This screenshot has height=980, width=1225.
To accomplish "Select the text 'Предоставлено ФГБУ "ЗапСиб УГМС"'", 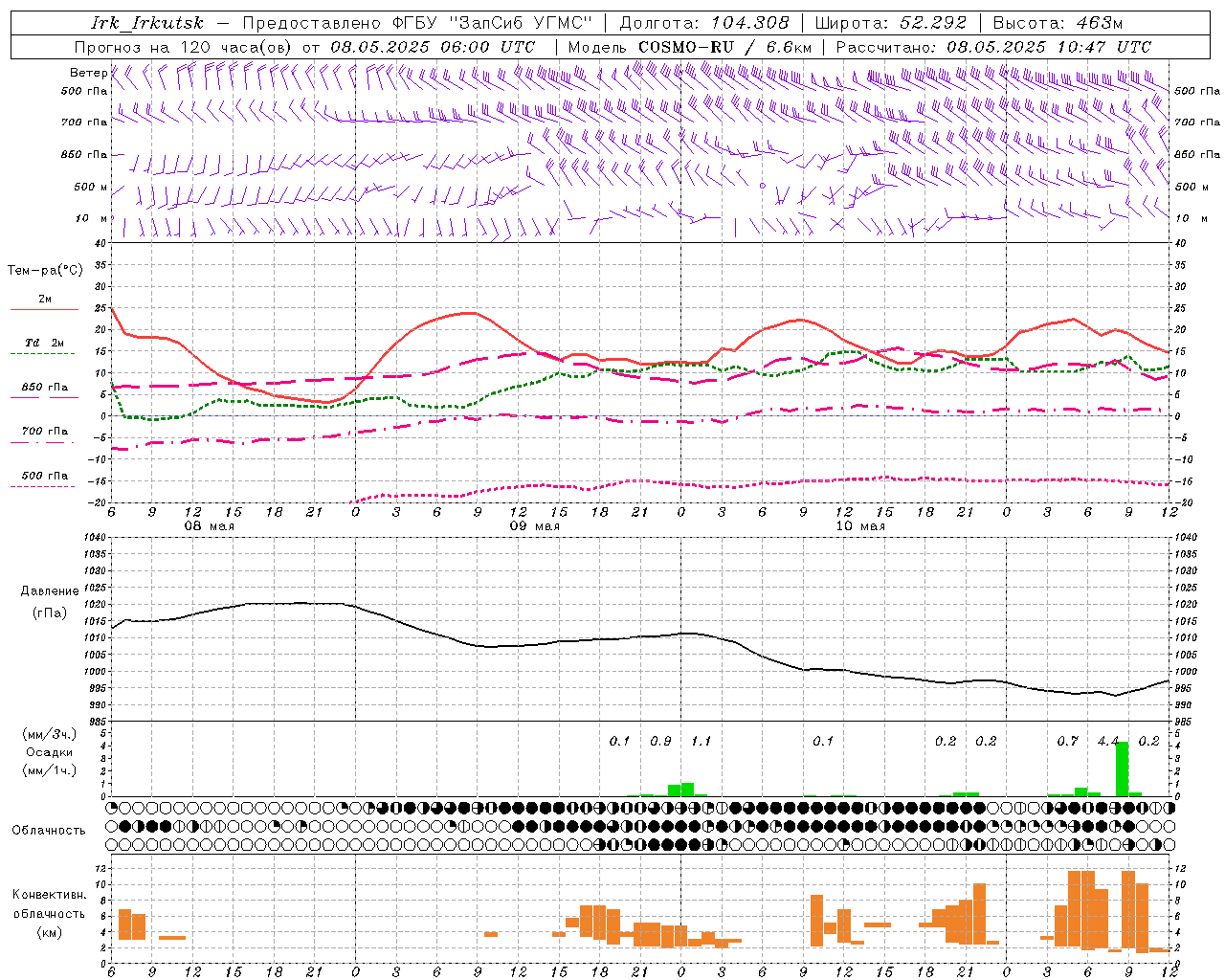I will coord(417,23).
